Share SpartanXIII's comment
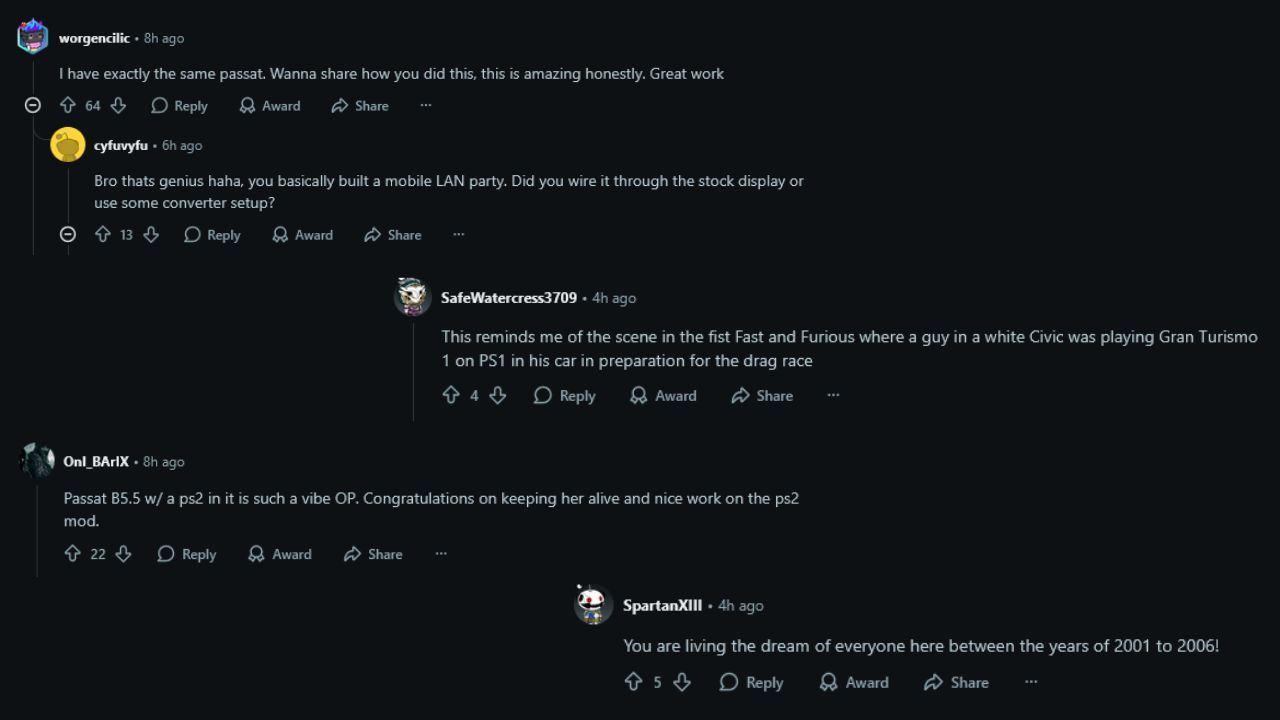The height and width of the screenshot is (720, 1280). tap(956, 682)
